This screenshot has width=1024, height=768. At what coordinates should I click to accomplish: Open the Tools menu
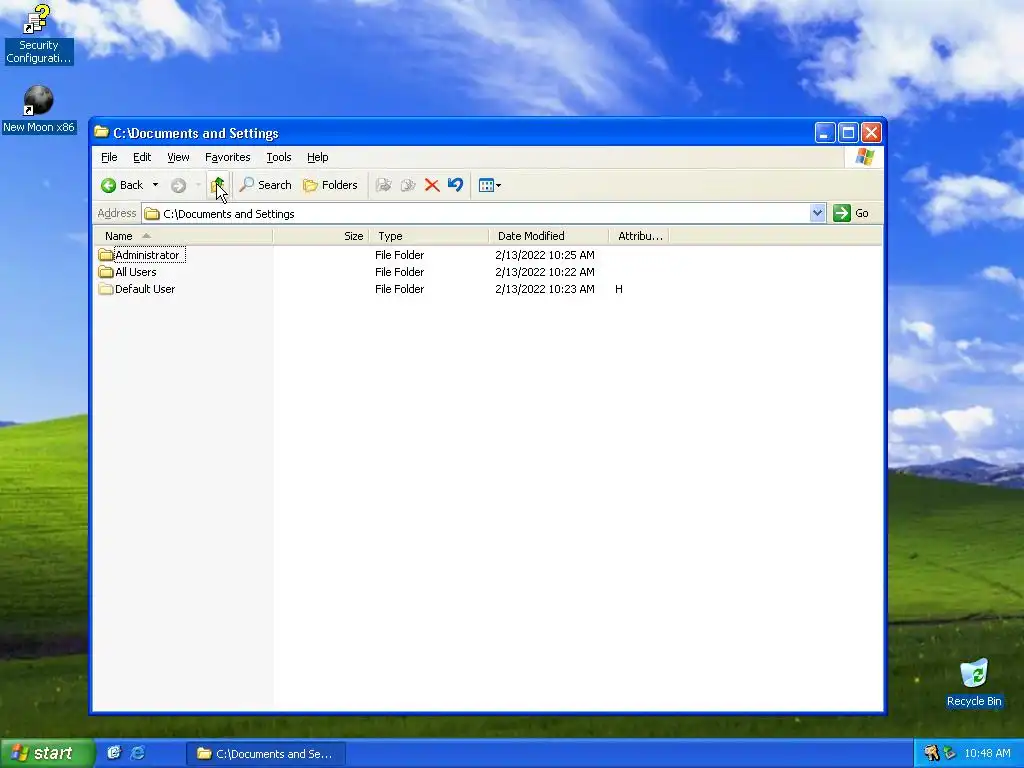tap(279, 157)
